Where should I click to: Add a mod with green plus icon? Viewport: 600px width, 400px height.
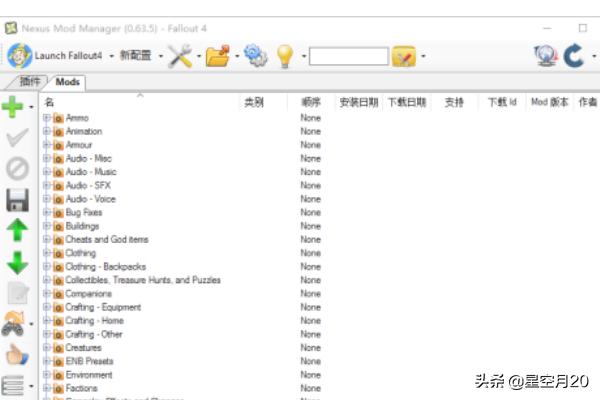coord(13,107)
